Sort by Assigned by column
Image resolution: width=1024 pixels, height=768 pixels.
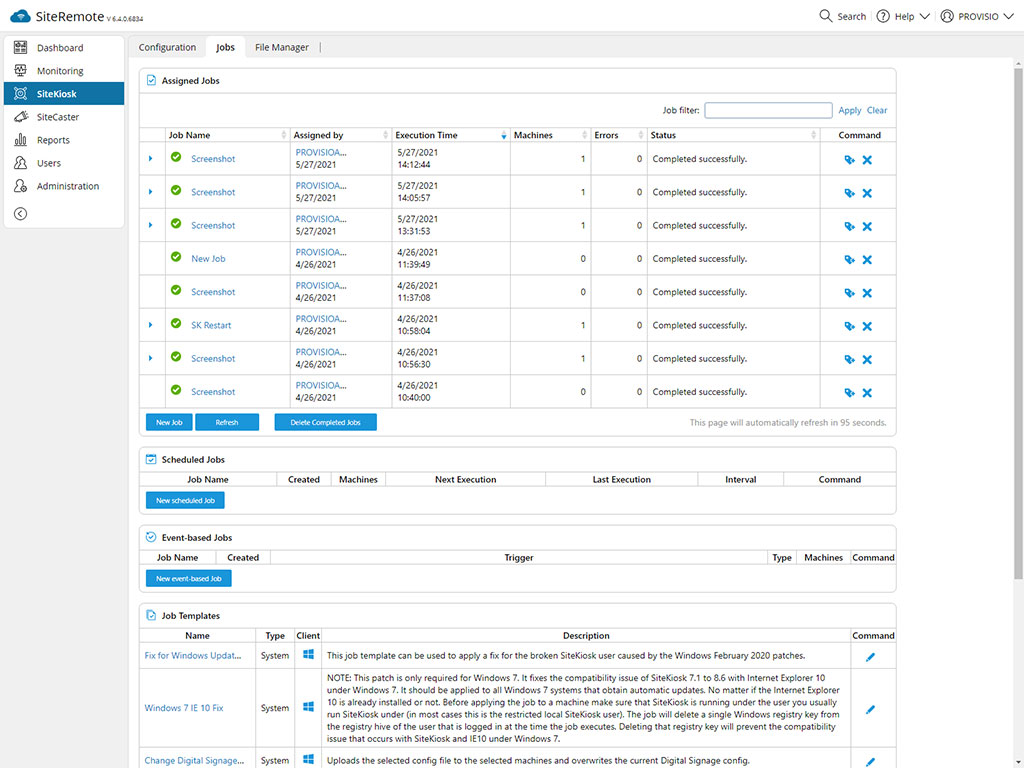point(340,135)
